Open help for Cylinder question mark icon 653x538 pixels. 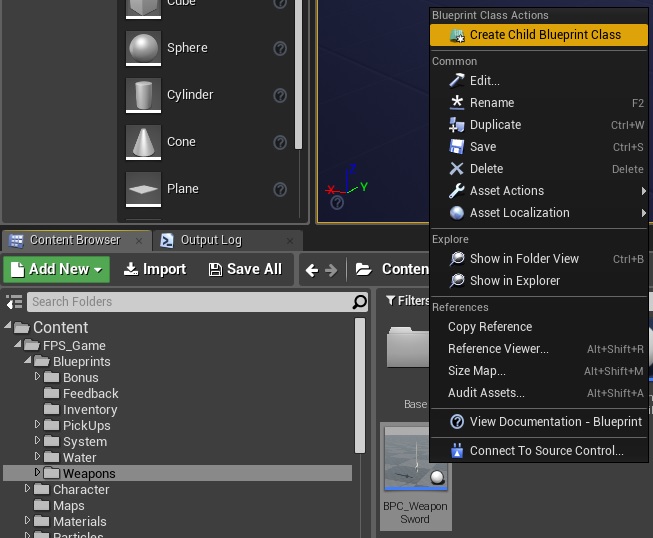(x=281, y=95)
